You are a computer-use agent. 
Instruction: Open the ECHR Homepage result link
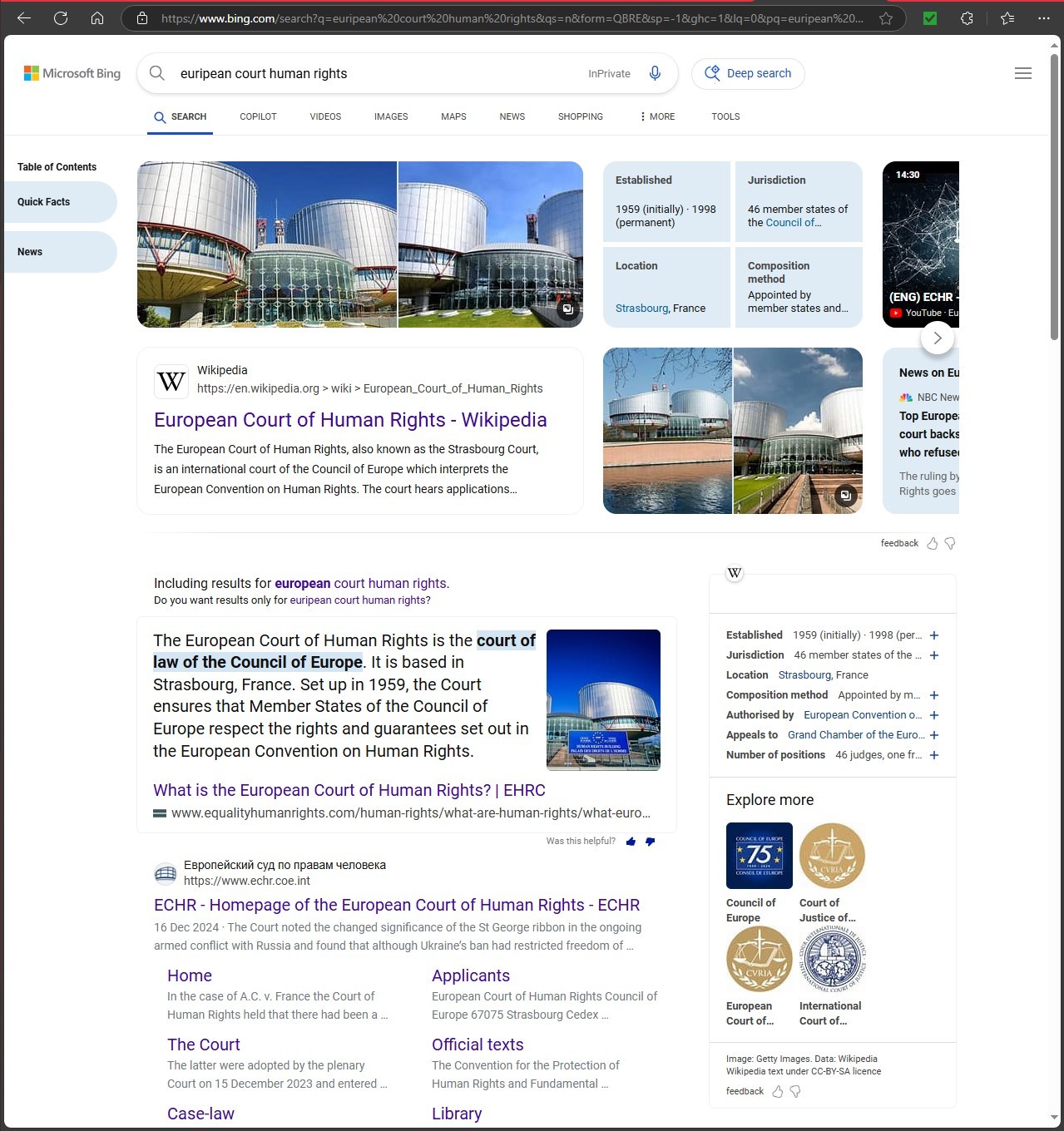[x=397, y=905]
